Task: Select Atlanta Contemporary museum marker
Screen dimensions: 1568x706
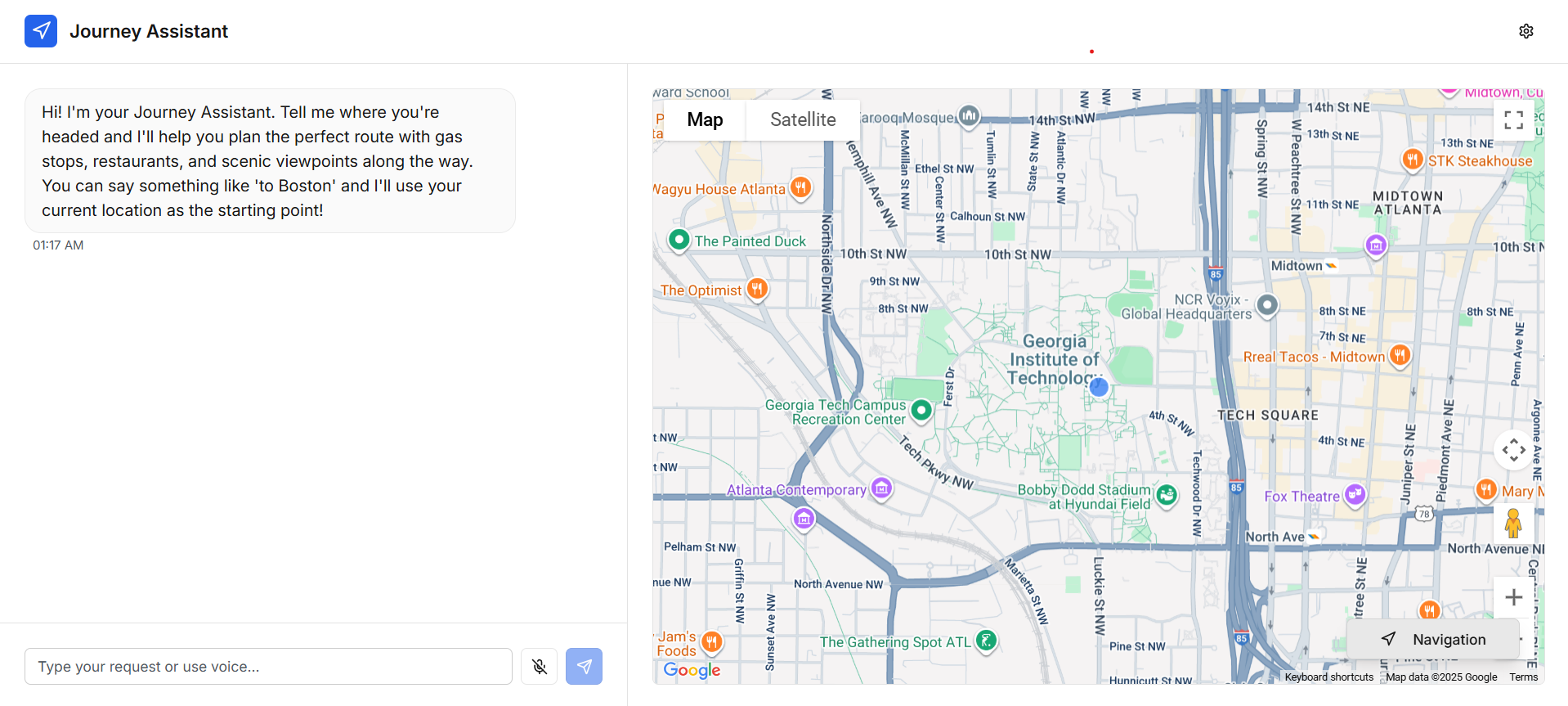Action: point(881,488)
